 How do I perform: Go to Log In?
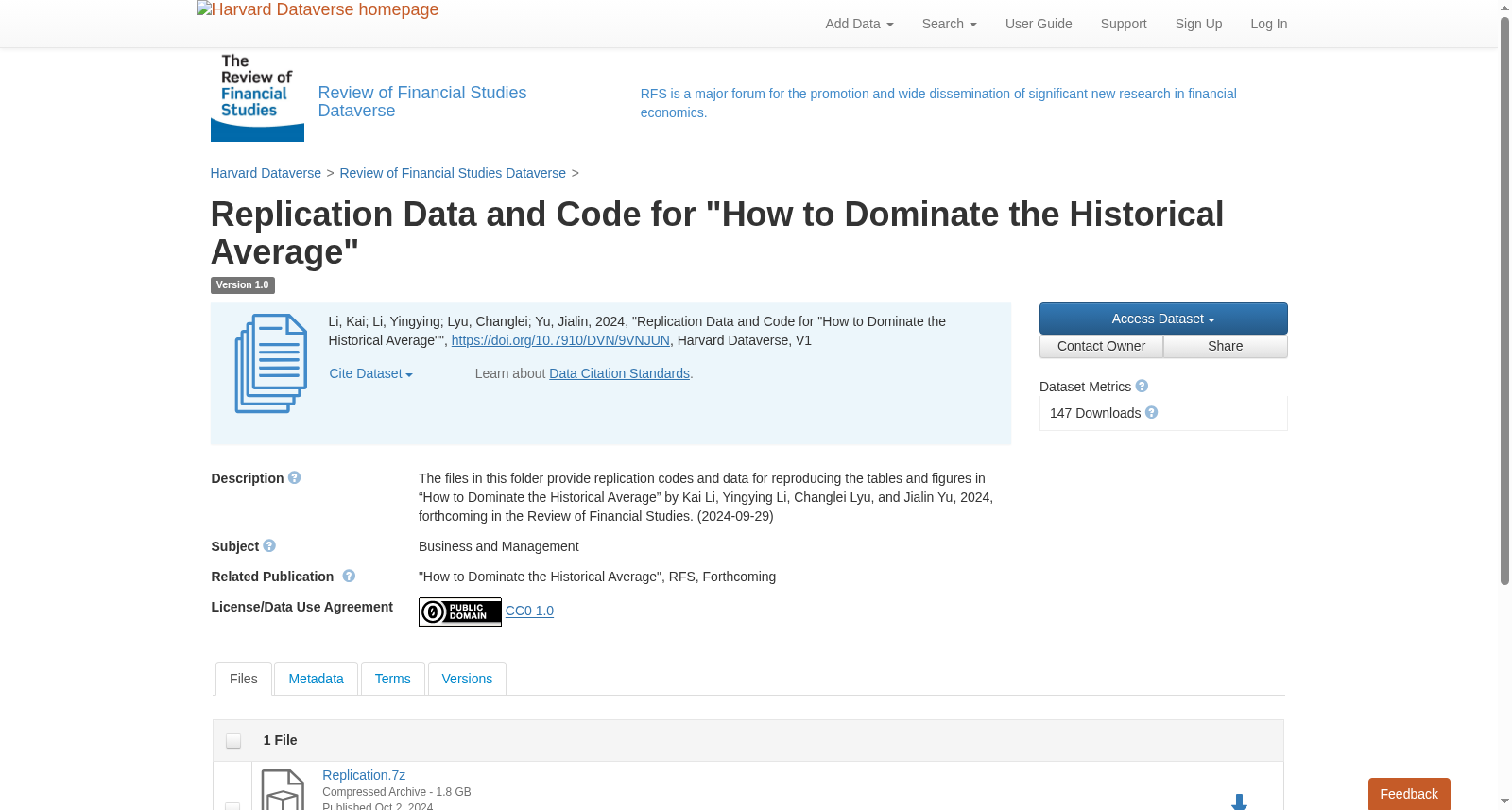point(1268,24)
